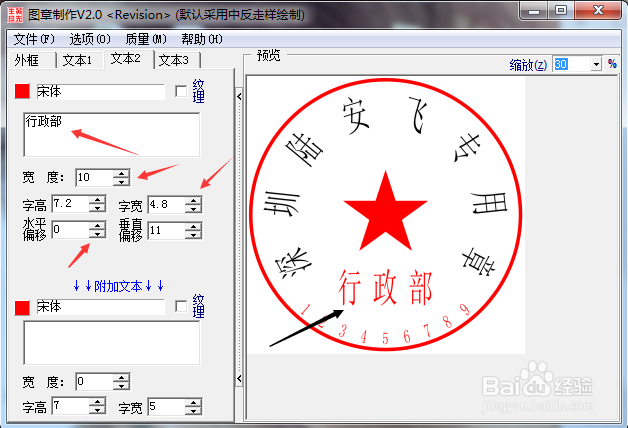Click the lower 字宽 field showing 5
The width and height of the screenshot is (628, 428).
(167, 407)
